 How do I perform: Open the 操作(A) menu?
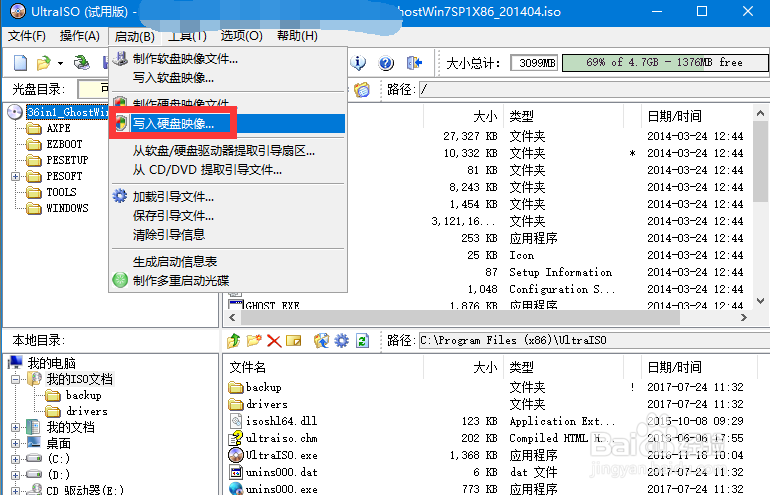[80, 36]
